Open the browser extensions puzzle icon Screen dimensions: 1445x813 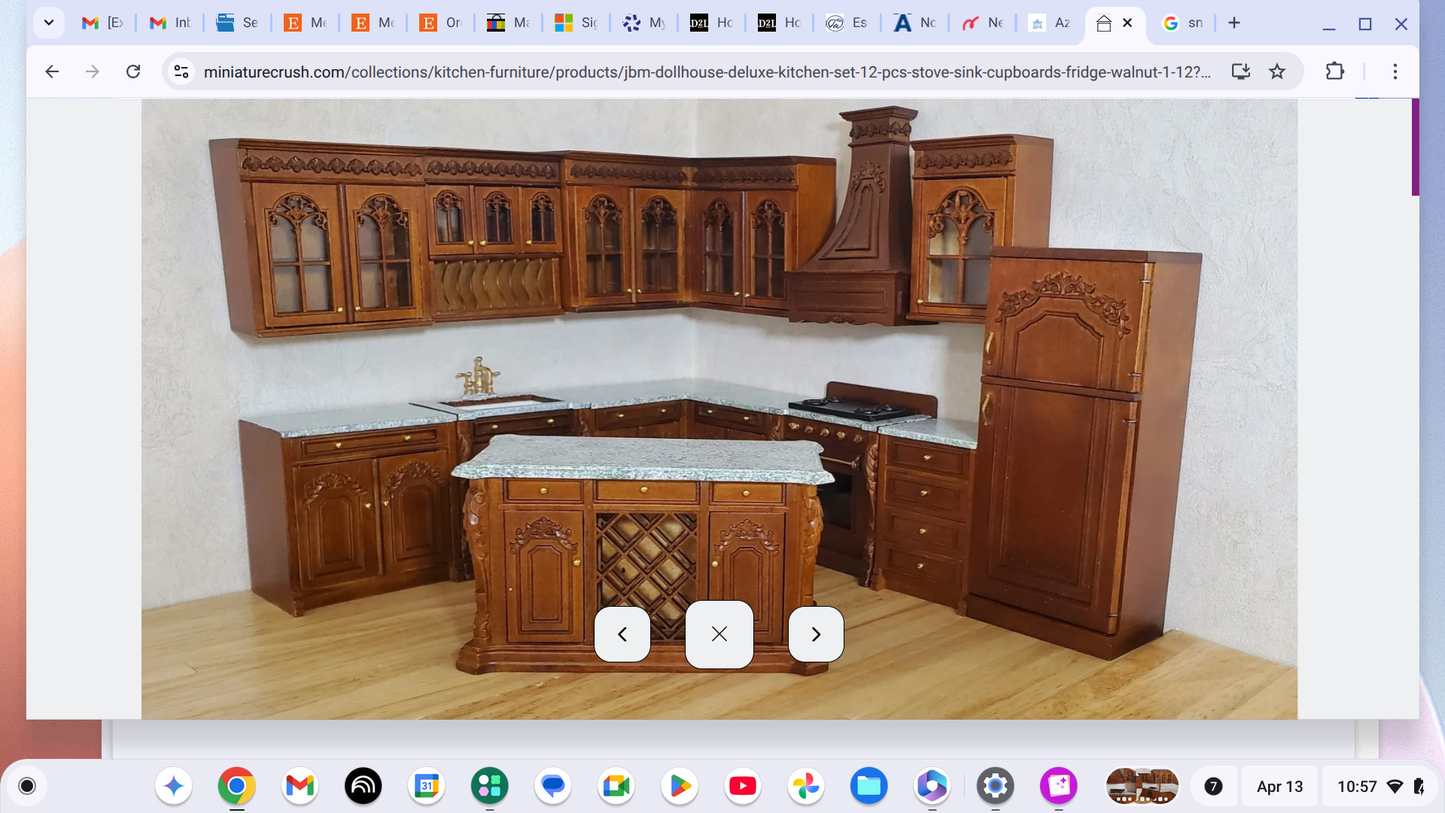pyautogui.click(x=1335, y=71)
